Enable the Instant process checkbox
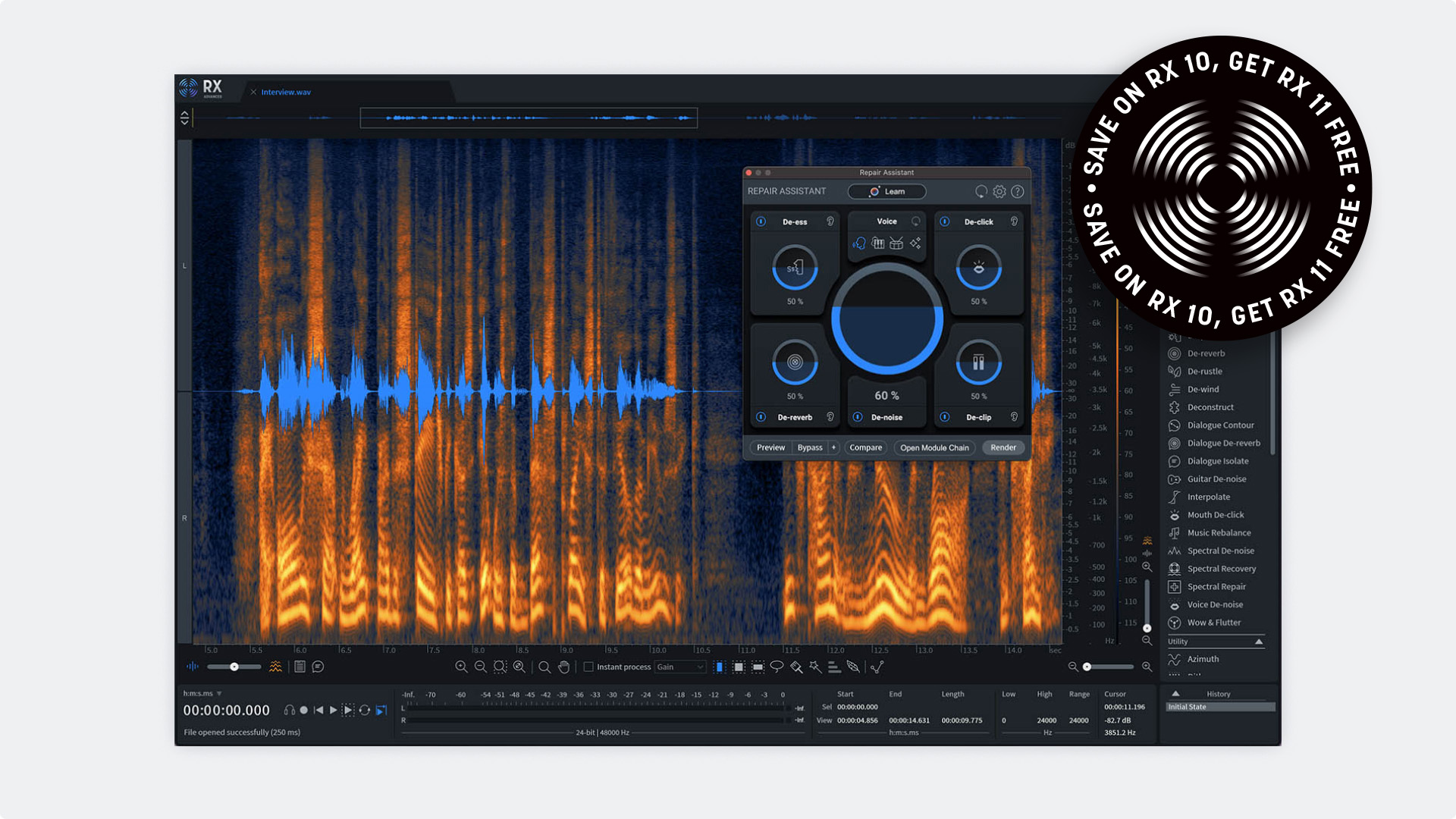Screen dimensions: 1456x819 588,667
